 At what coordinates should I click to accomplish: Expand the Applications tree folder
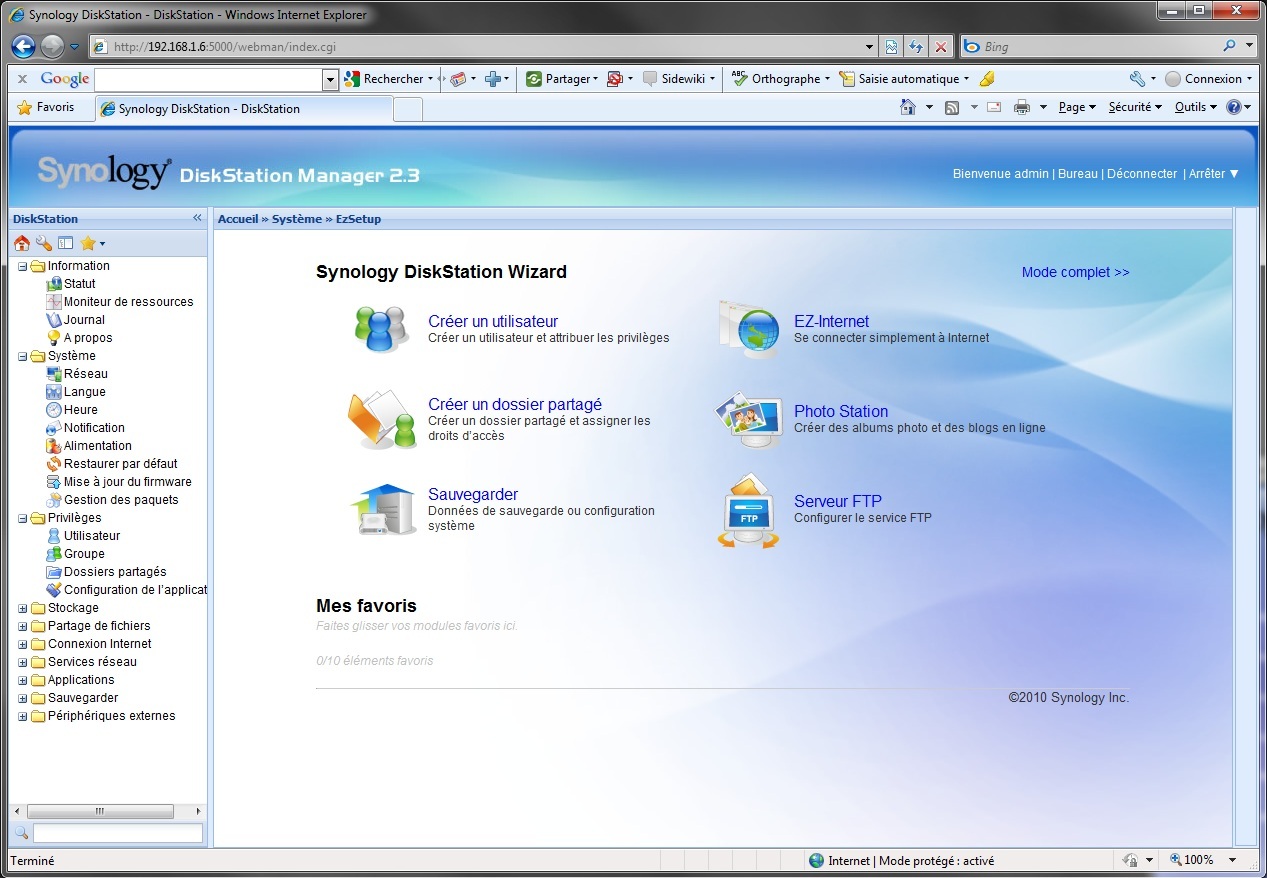click(23, 680)
